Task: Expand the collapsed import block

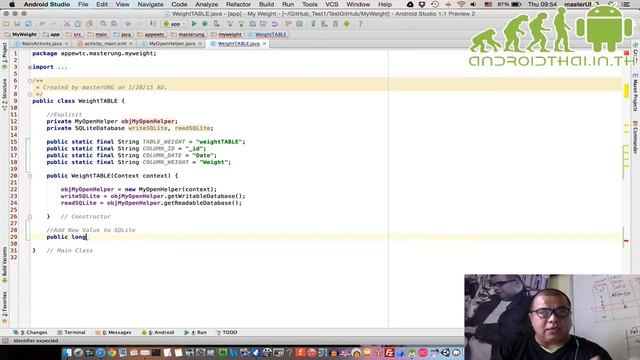Action: coord(30,67)
